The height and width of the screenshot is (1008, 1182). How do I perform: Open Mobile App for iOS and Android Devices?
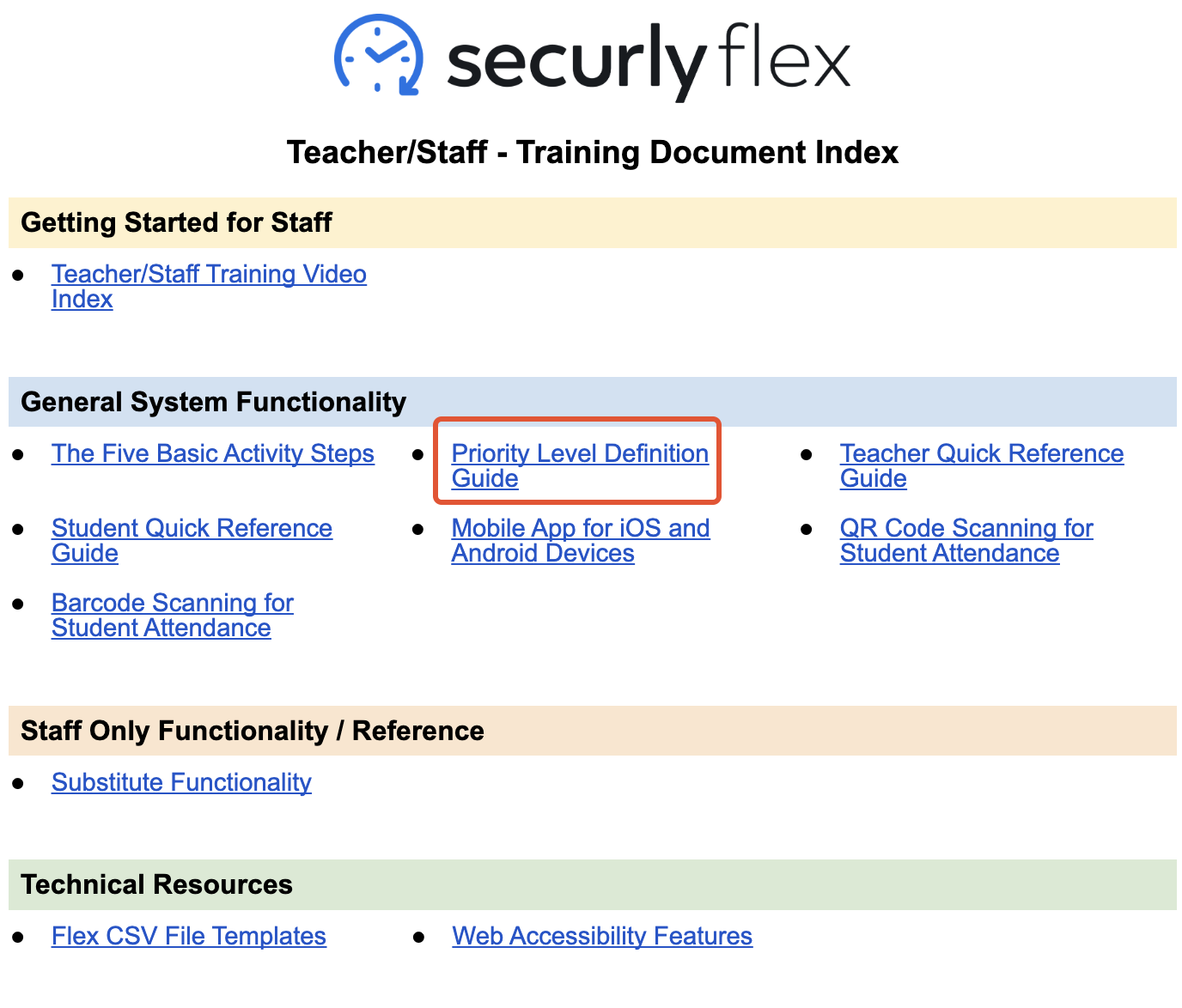pyautogui.click(x=581, y=541)
